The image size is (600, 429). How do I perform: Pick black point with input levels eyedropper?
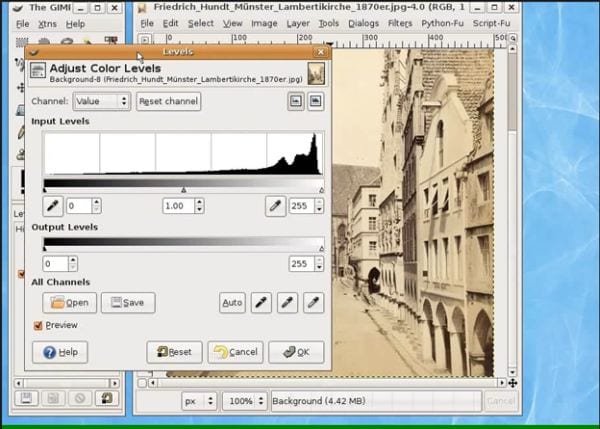[x=52, y=205]
